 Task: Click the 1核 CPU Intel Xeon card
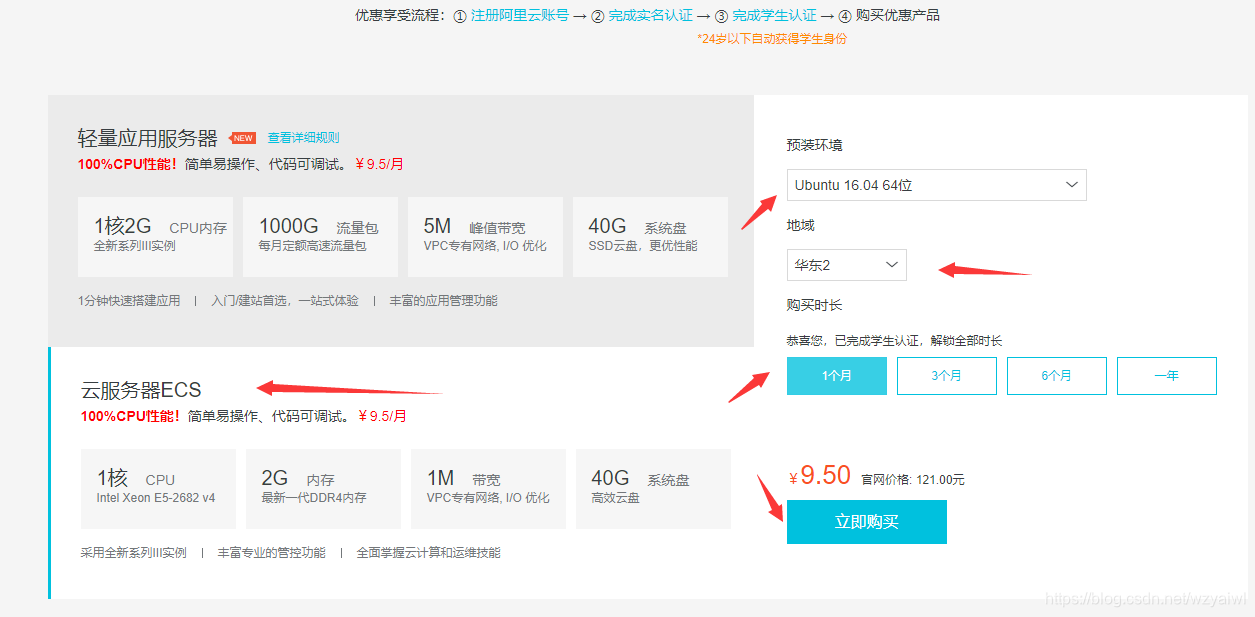pyautogui.click(x=158, y=489)
